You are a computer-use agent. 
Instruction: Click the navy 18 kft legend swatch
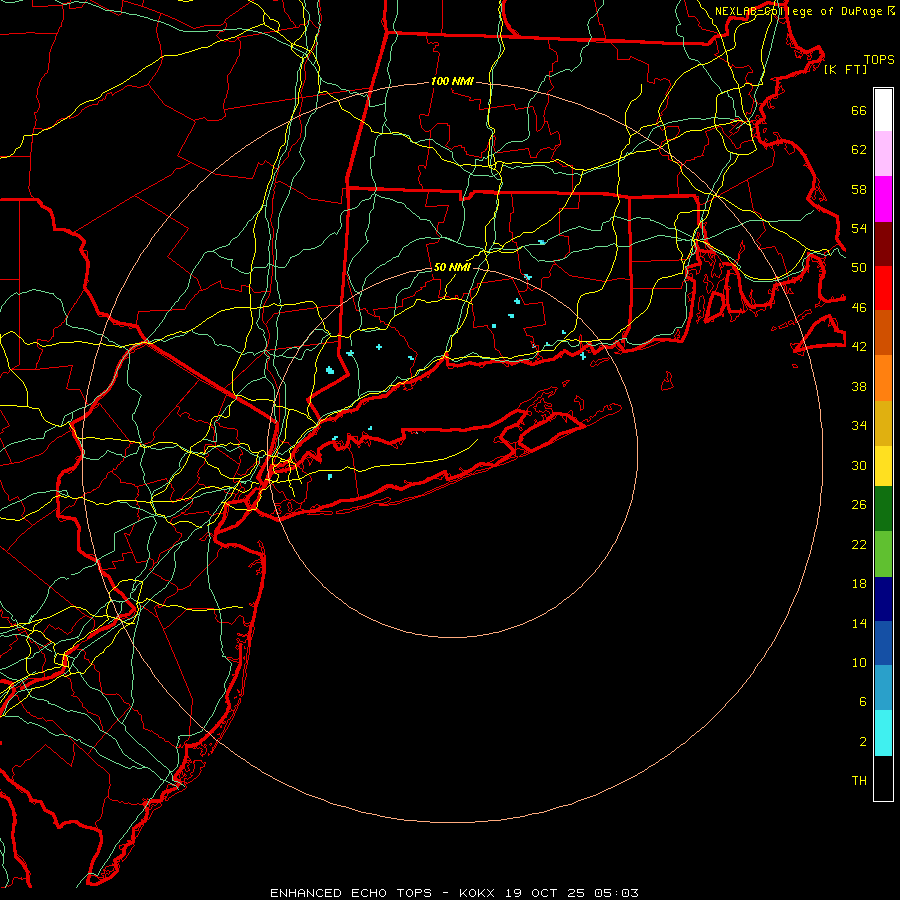coord(883,599)
